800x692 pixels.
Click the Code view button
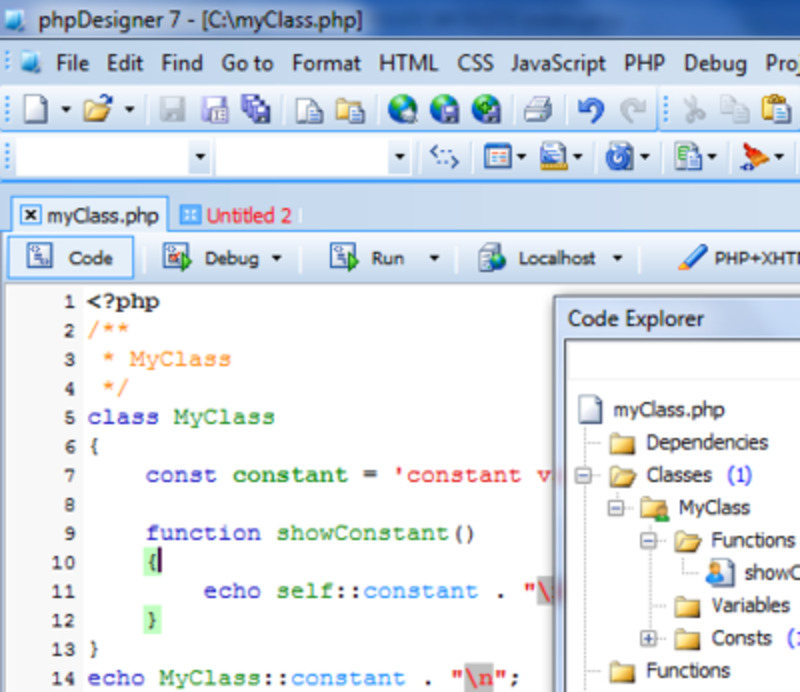pyautogui.click(x=71, y=257)
